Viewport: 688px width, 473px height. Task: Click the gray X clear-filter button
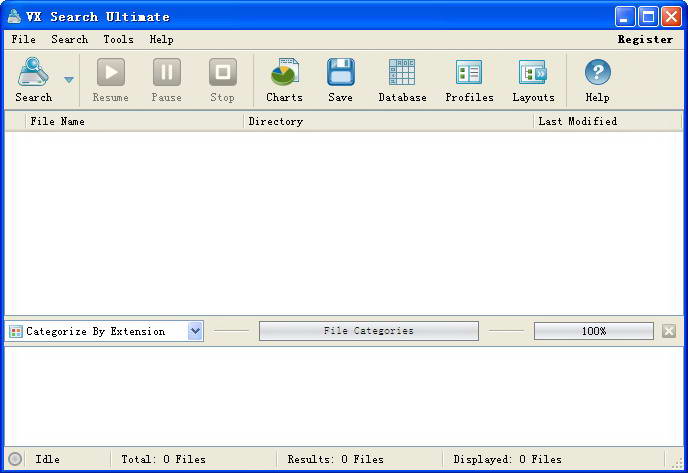click(669, 331)
